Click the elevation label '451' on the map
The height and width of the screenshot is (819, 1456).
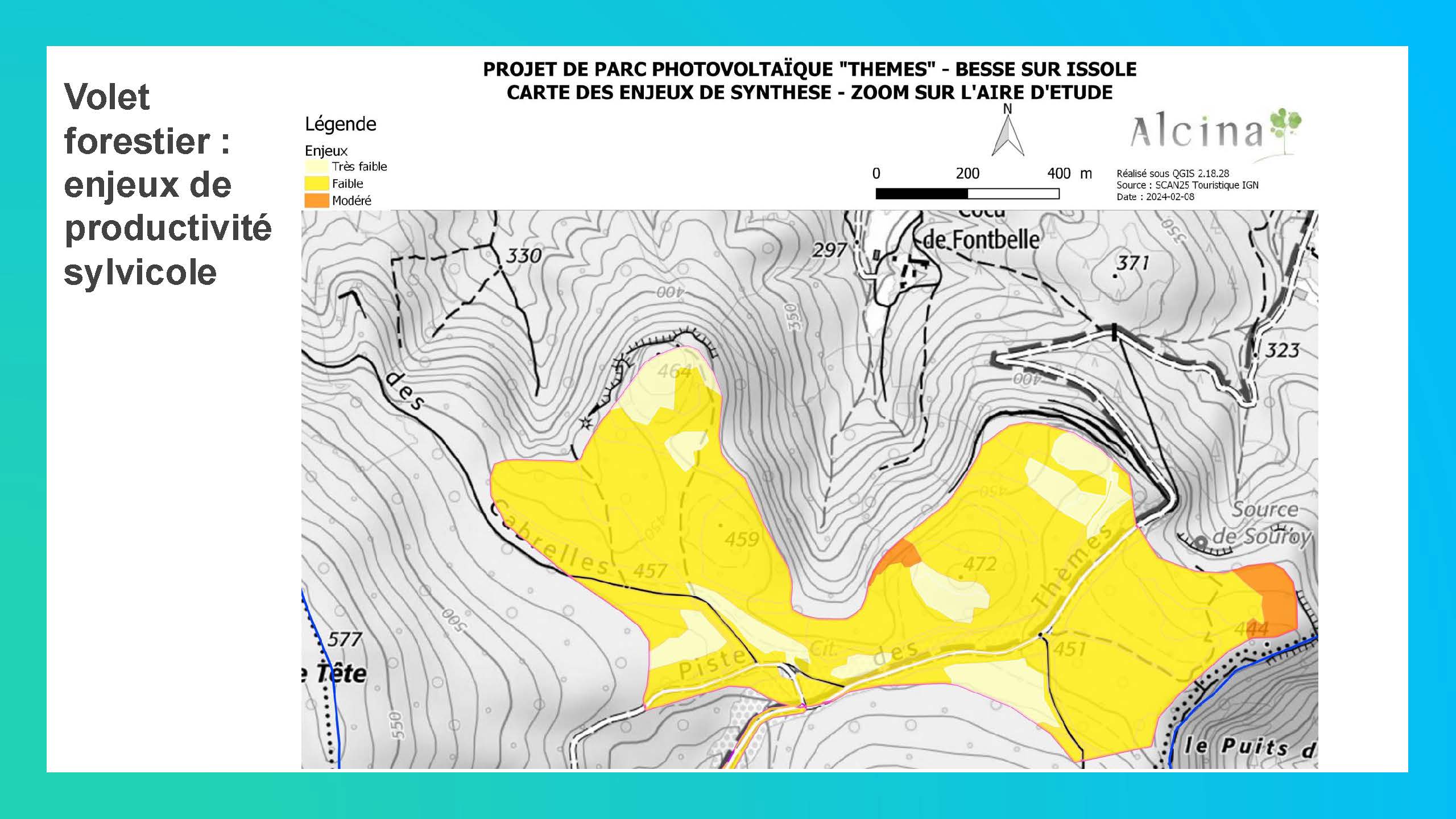click(1070, 649)
